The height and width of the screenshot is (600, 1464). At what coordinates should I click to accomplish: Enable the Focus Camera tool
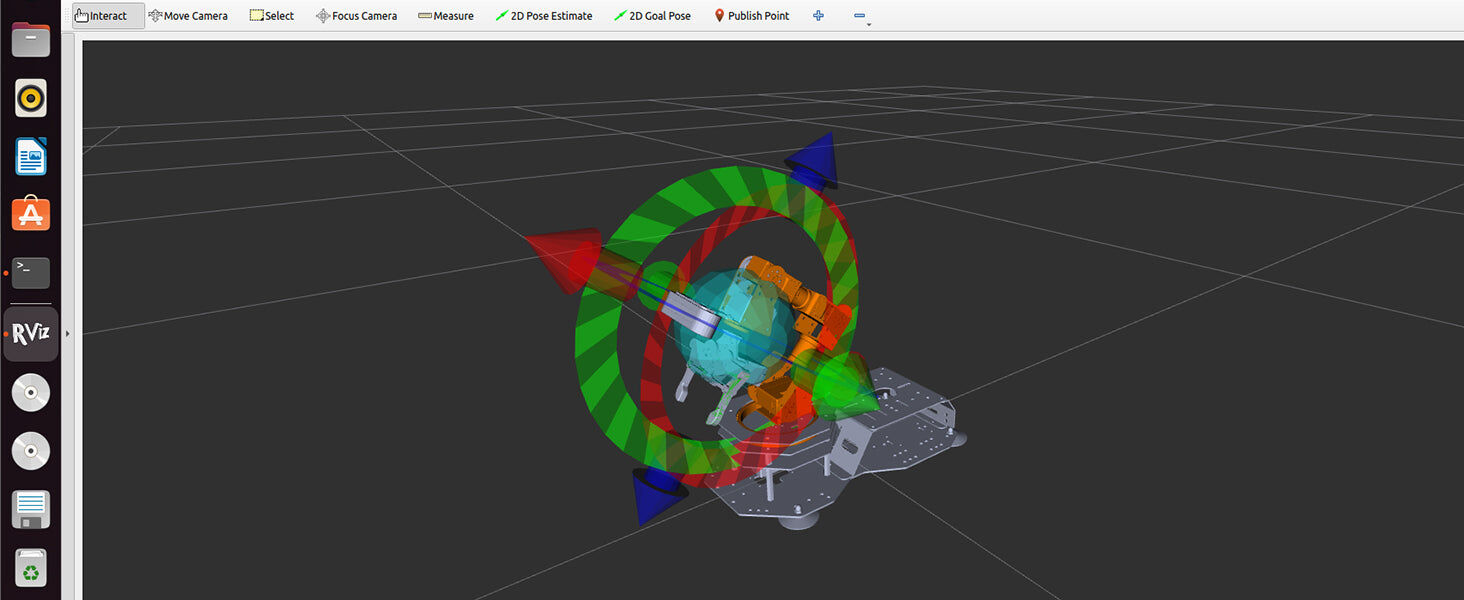pyautogui.click(x=357, y=16)
